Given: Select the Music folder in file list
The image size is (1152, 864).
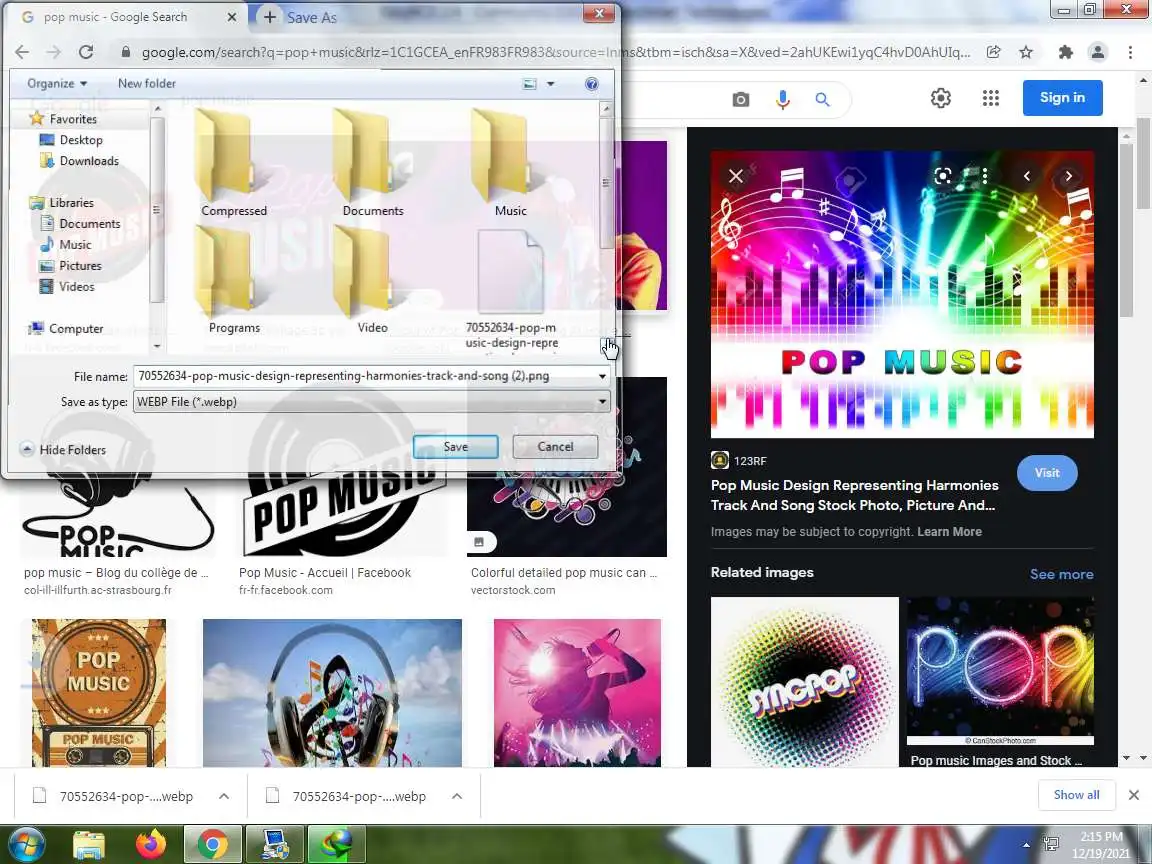Looking at the screenshot, I should (511, 163).
